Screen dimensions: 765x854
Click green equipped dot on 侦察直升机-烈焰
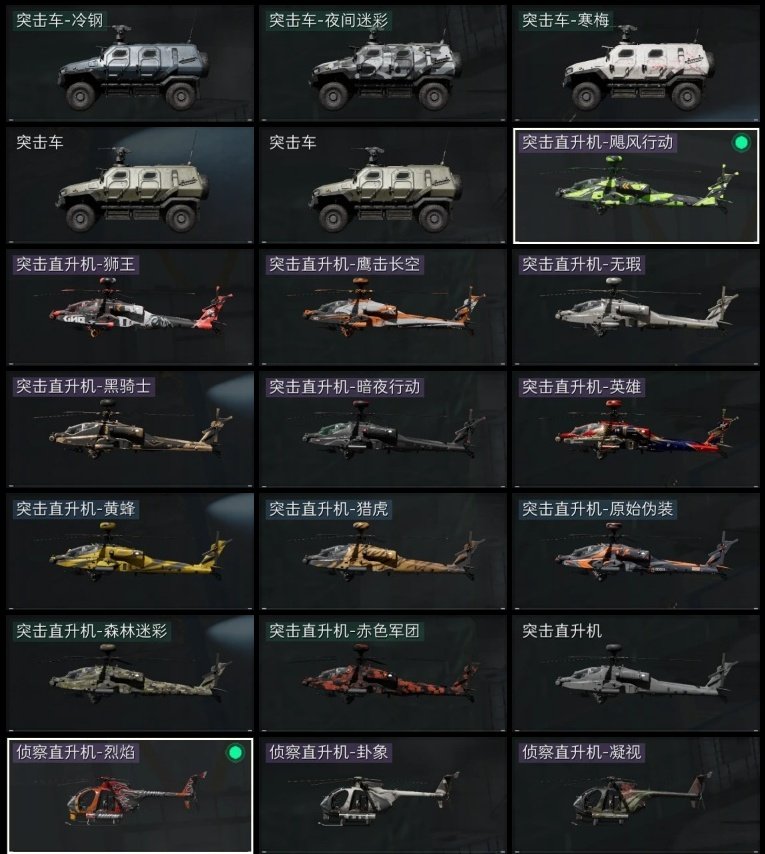[235, 753]
